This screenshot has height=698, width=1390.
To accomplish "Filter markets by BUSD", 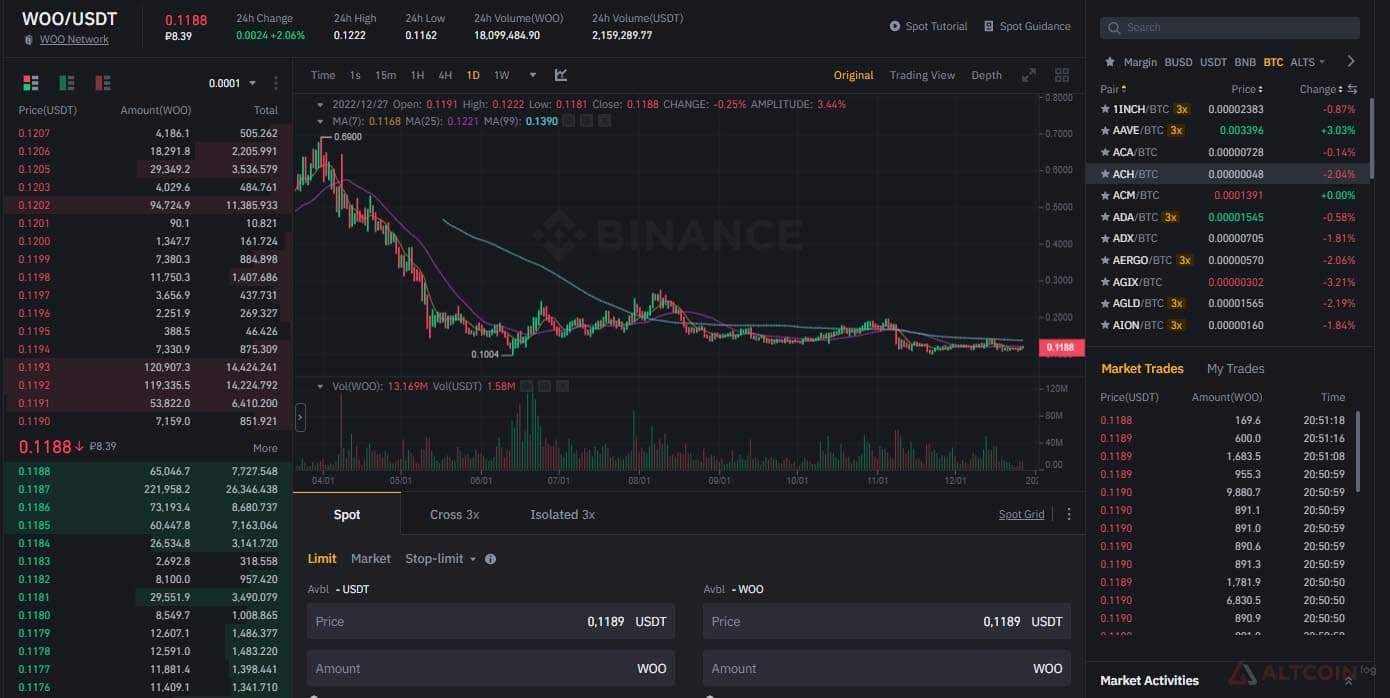I will 1178,62.
